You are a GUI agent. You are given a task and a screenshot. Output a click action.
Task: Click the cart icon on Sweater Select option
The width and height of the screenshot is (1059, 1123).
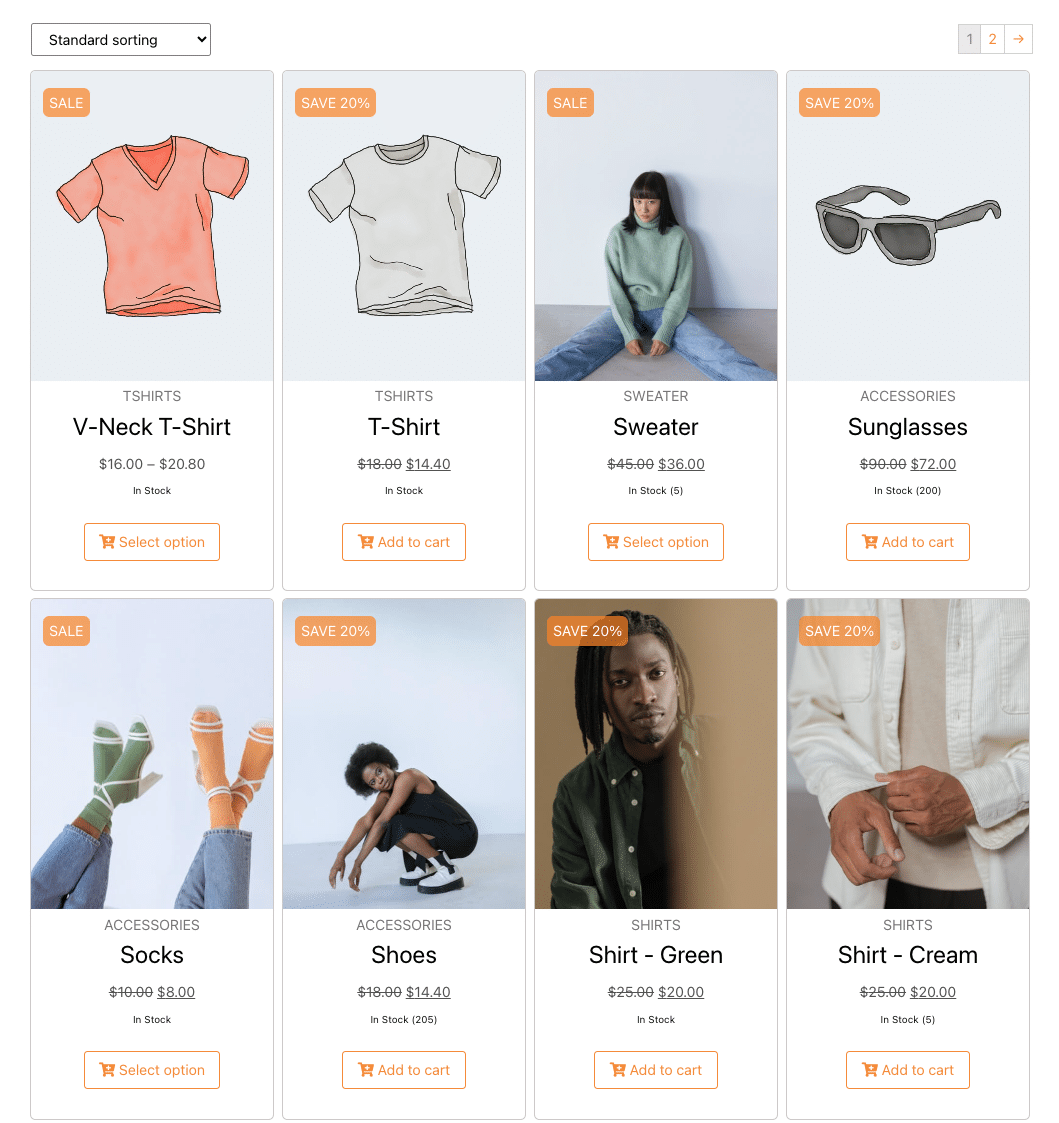[611, 542]
